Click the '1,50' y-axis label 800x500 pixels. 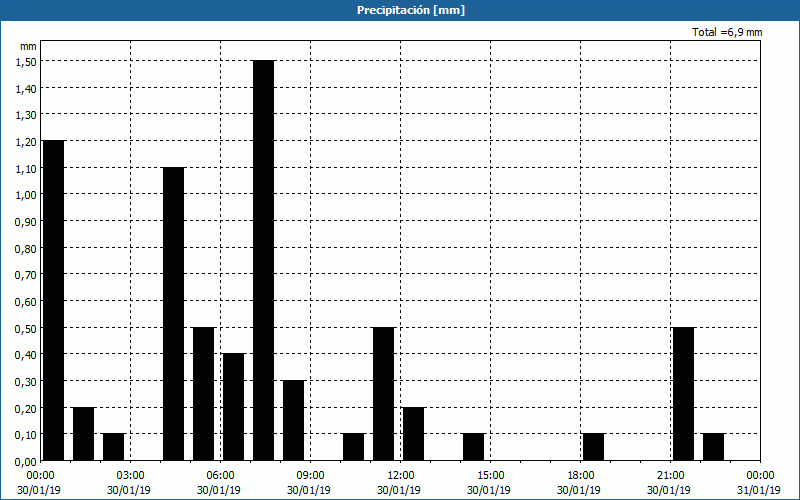pyautogui.click(x=26, y=62)
